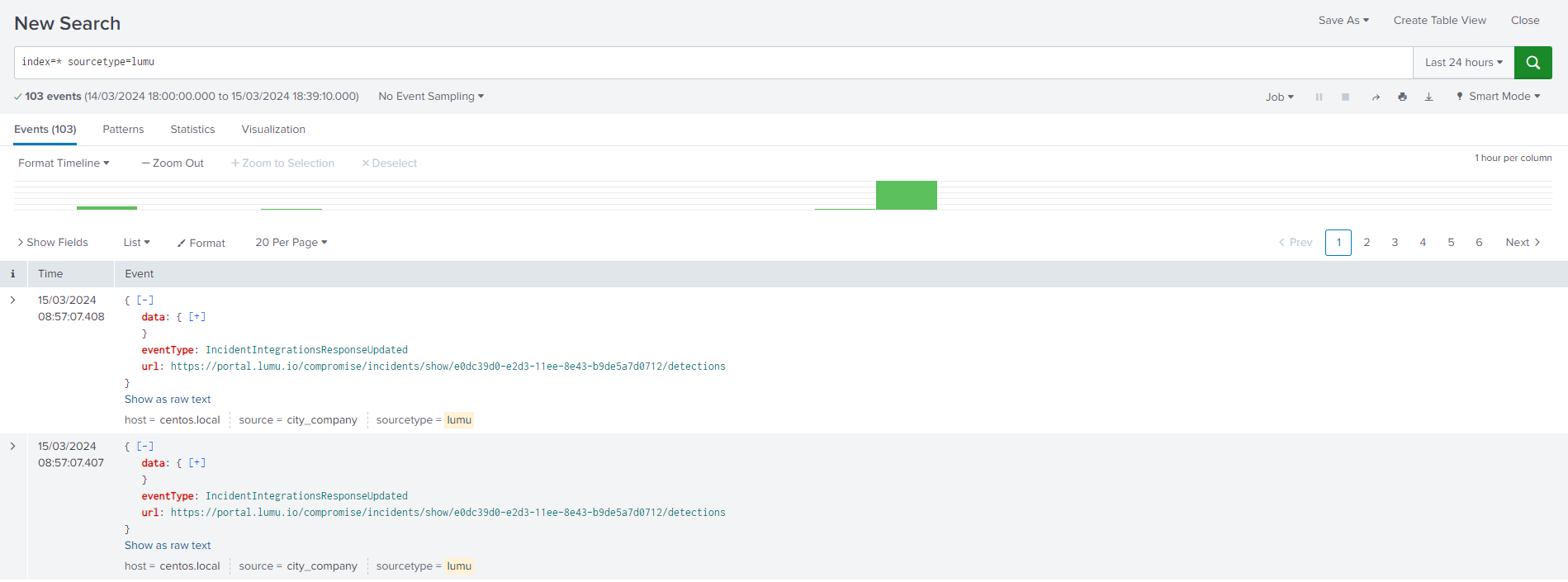Expand the 08:57:07.407 event row chevron
Screen dimensions: 1568x582
coord(13,447)
